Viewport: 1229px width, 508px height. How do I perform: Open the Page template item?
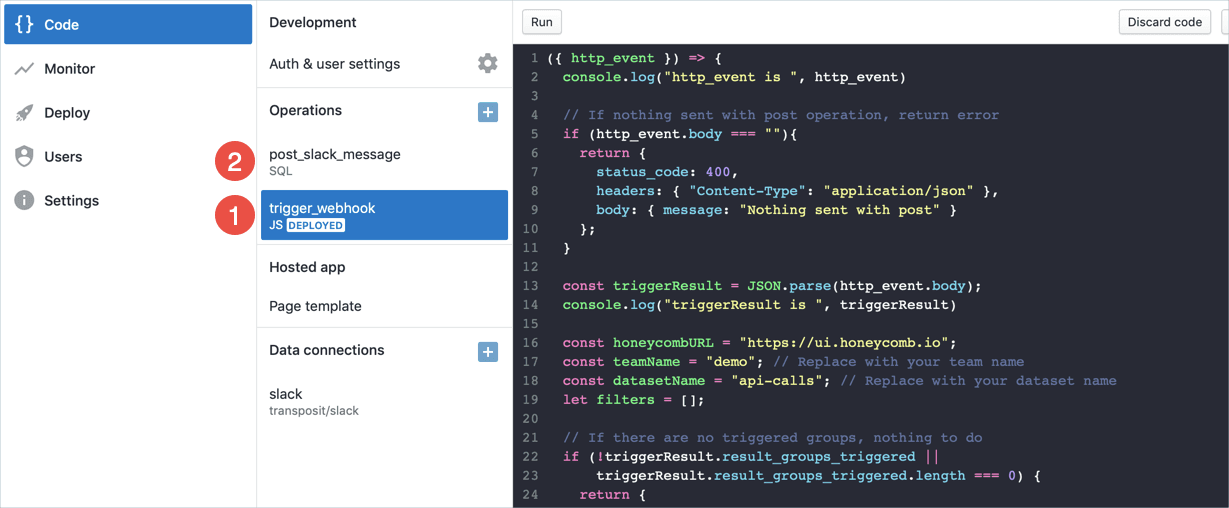coord(315,306)
